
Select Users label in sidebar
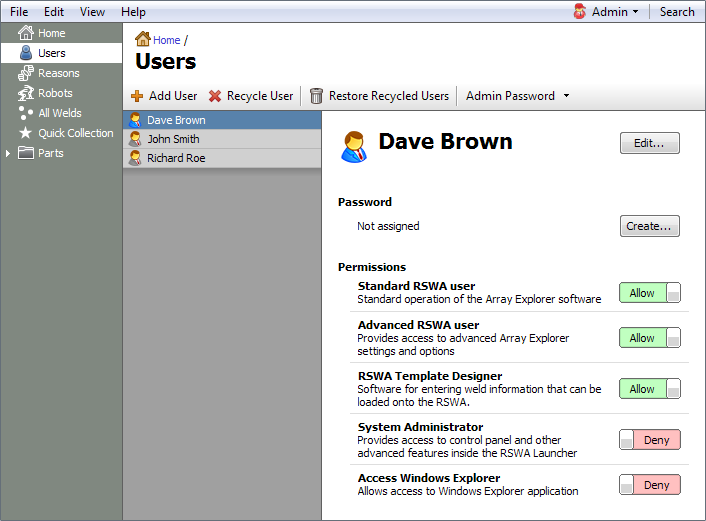pyautogui.click(x=51, y=53)
